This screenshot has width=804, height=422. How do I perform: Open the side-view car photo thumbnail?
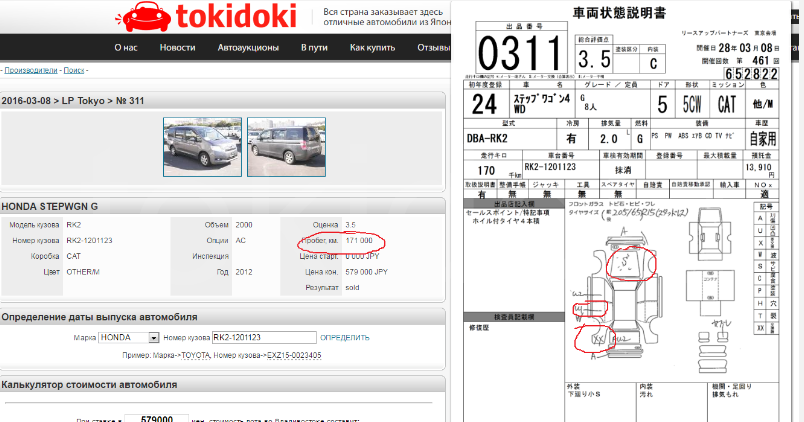pyautogui.click(x=286, y=147)
